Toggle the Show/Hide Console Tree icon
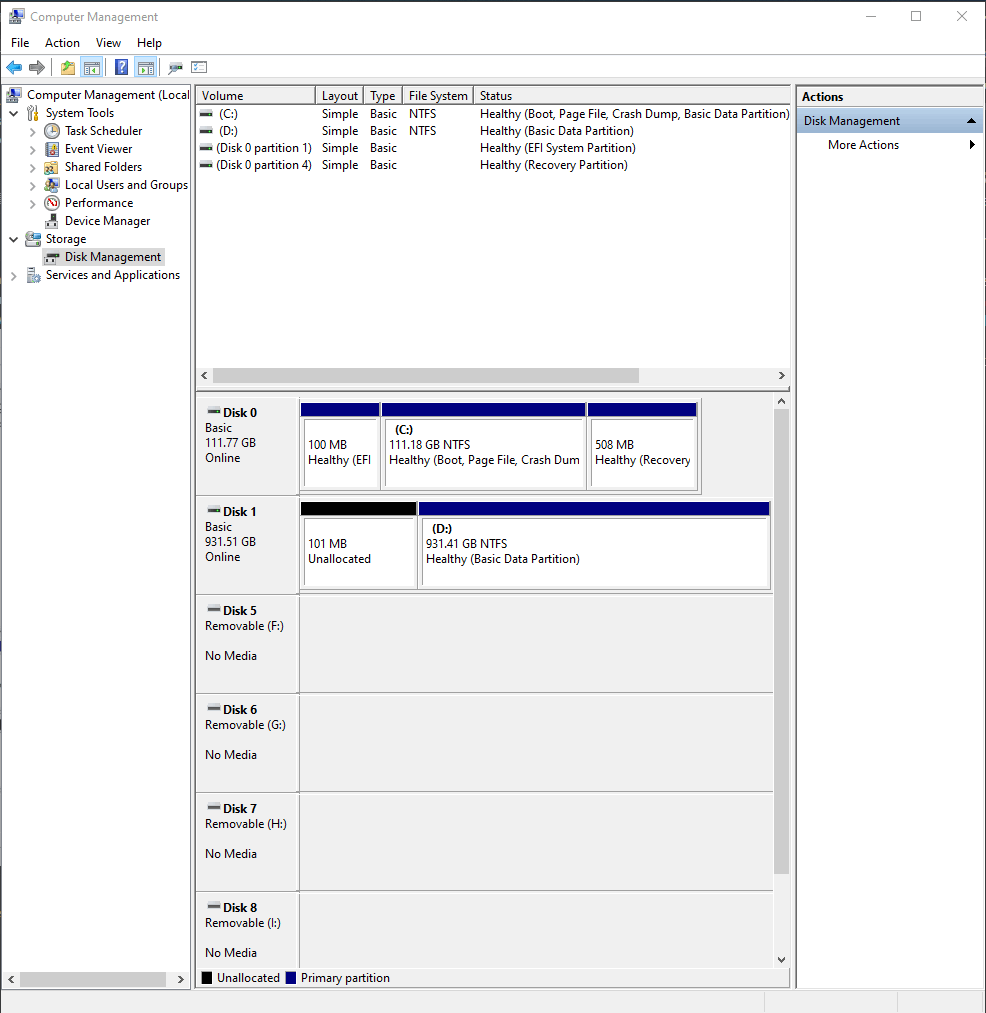The height and width of the screenshot is (1013, 986). click(x=92, y=67)
